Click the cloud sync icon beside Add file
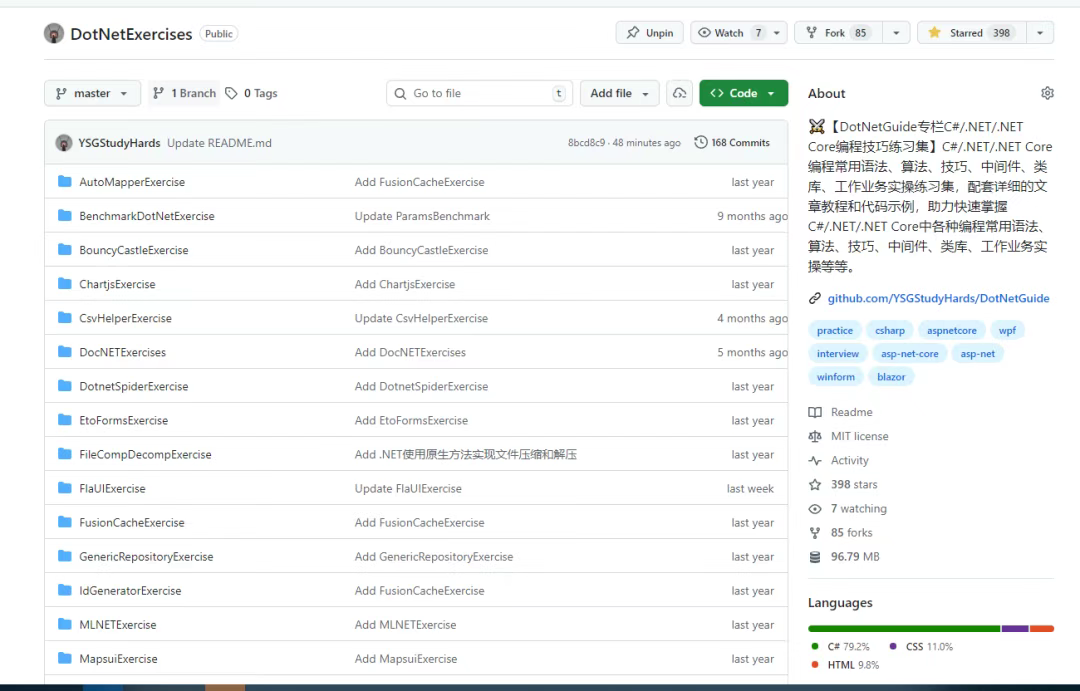The image size is (1080, 691). coord(679,93)
